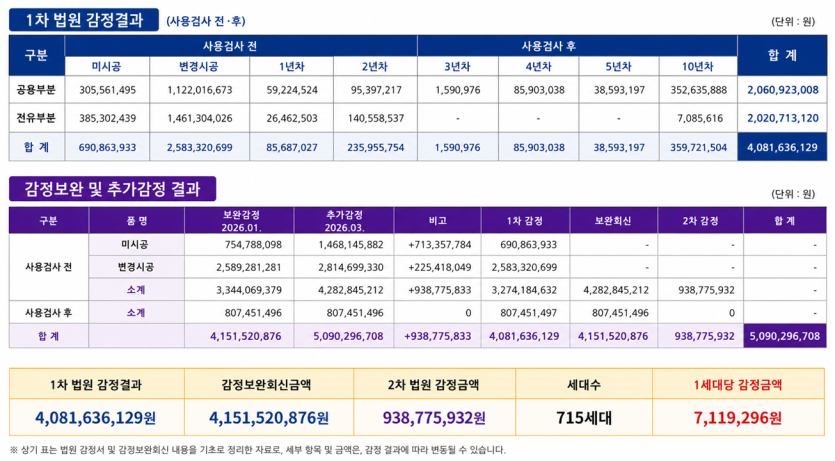Image resolution: width=835 pixels, height=461 pixels.
Task: Select cell value 385,302,439
Action: [x=108, y=118]
